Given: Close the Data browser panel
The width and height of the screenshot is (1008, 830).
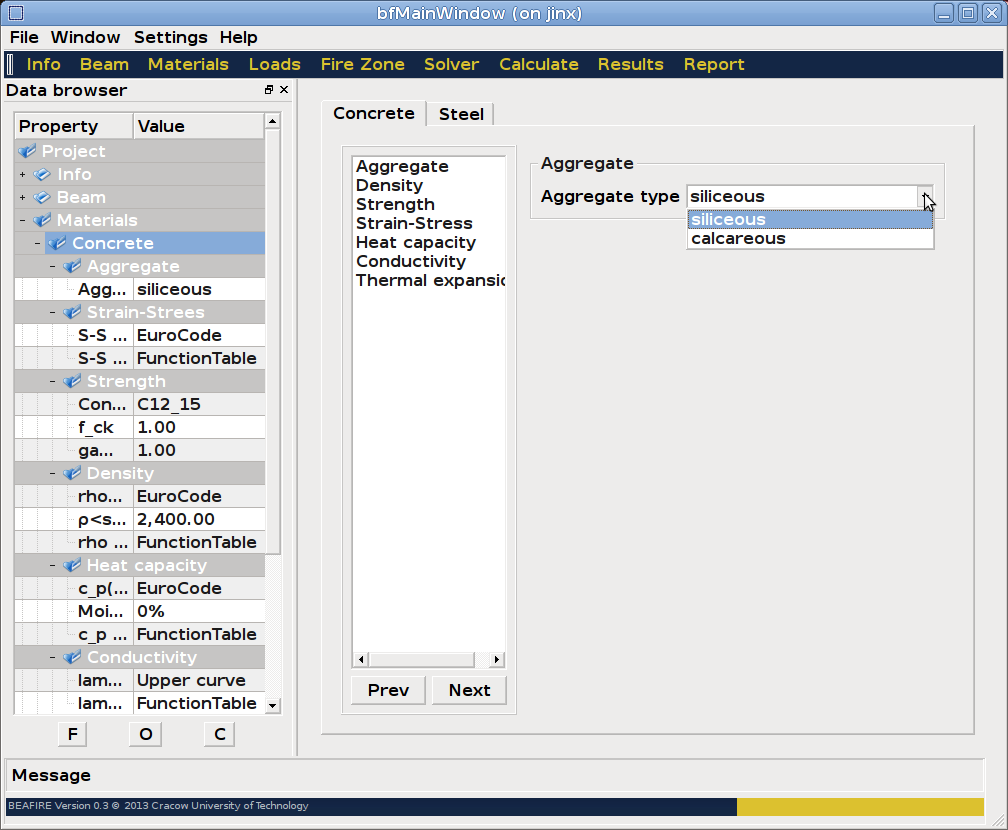Looking at the screenshot, I should (284, 90).
